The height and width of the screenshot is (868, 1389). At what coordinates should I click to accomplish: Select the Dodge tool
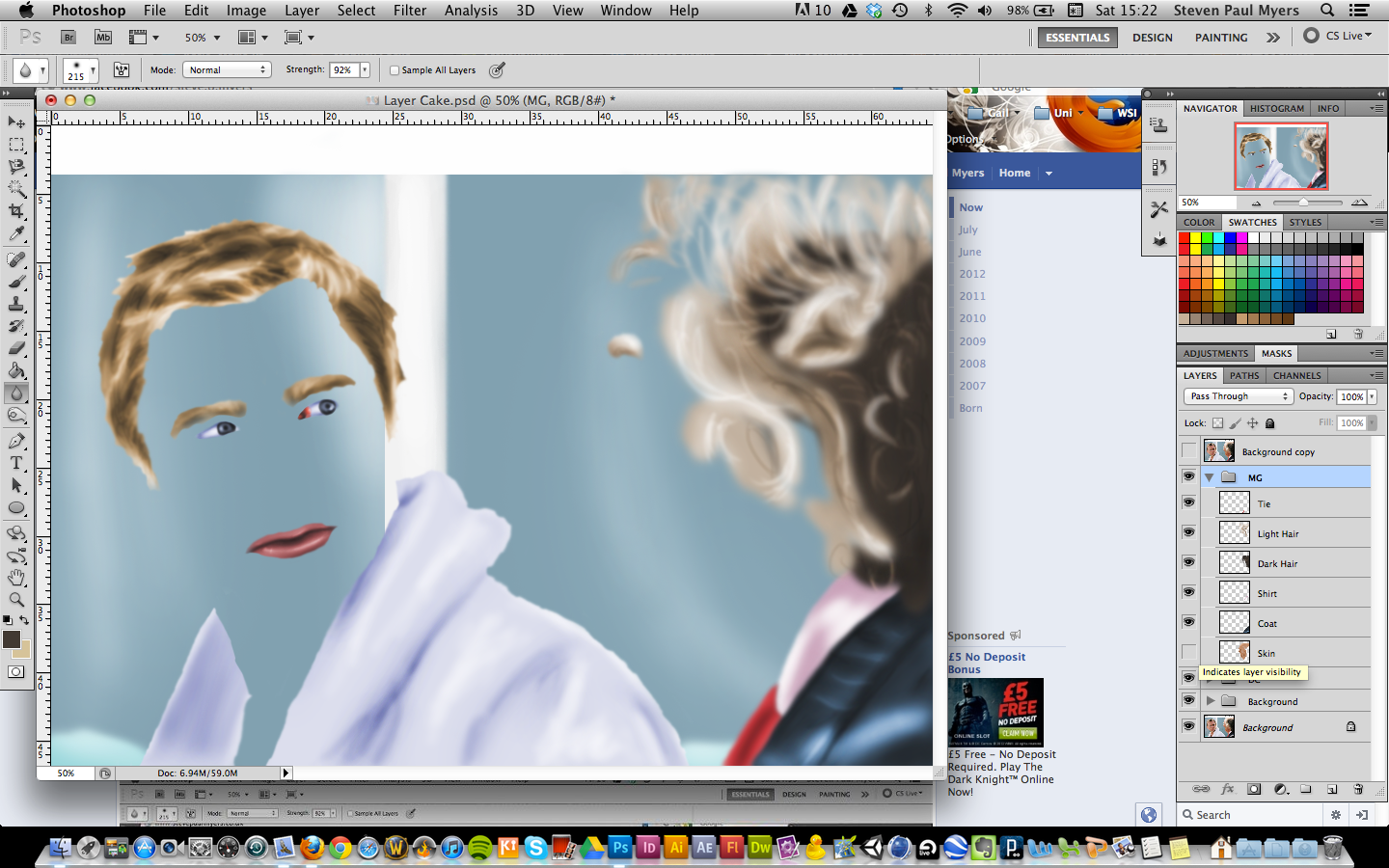16,416
